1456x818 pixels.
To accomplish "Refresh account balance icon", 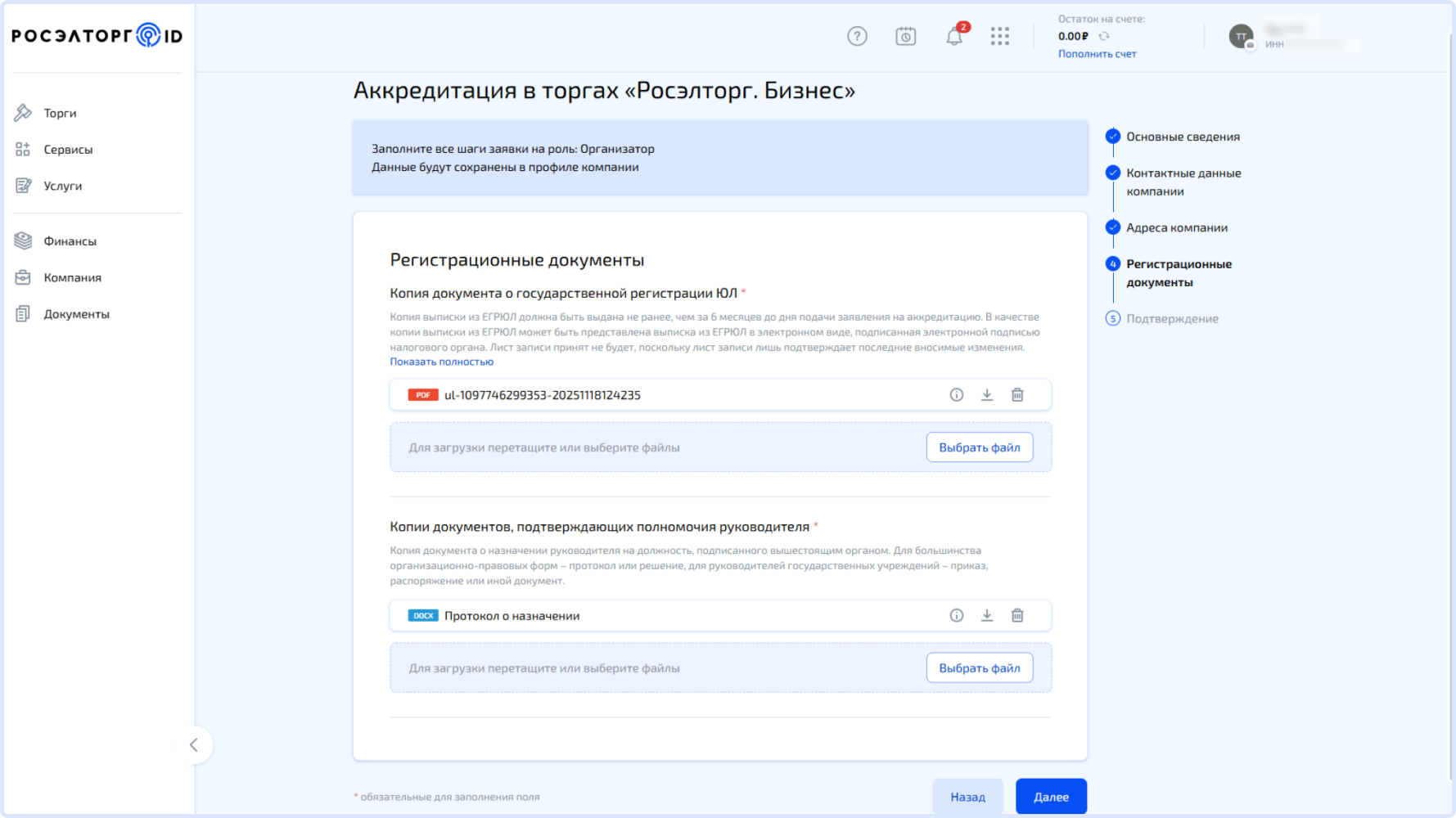I will tap(1104, 36).
